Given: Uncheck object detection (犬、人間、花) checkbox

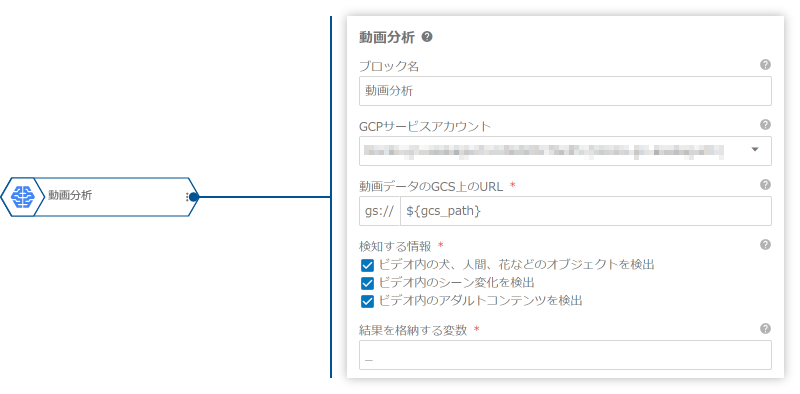Looking at the screenshot, I should 367,265.
